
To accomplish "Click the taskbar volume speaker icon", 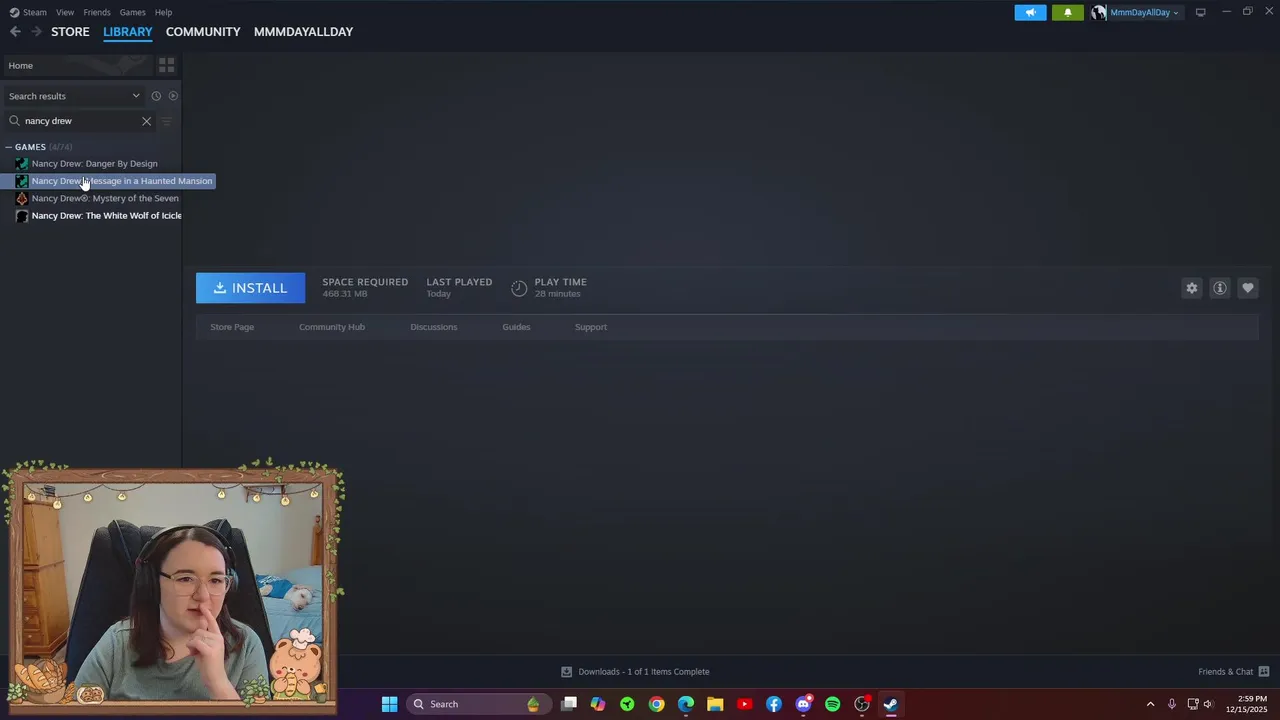I will coord(1208,704).
